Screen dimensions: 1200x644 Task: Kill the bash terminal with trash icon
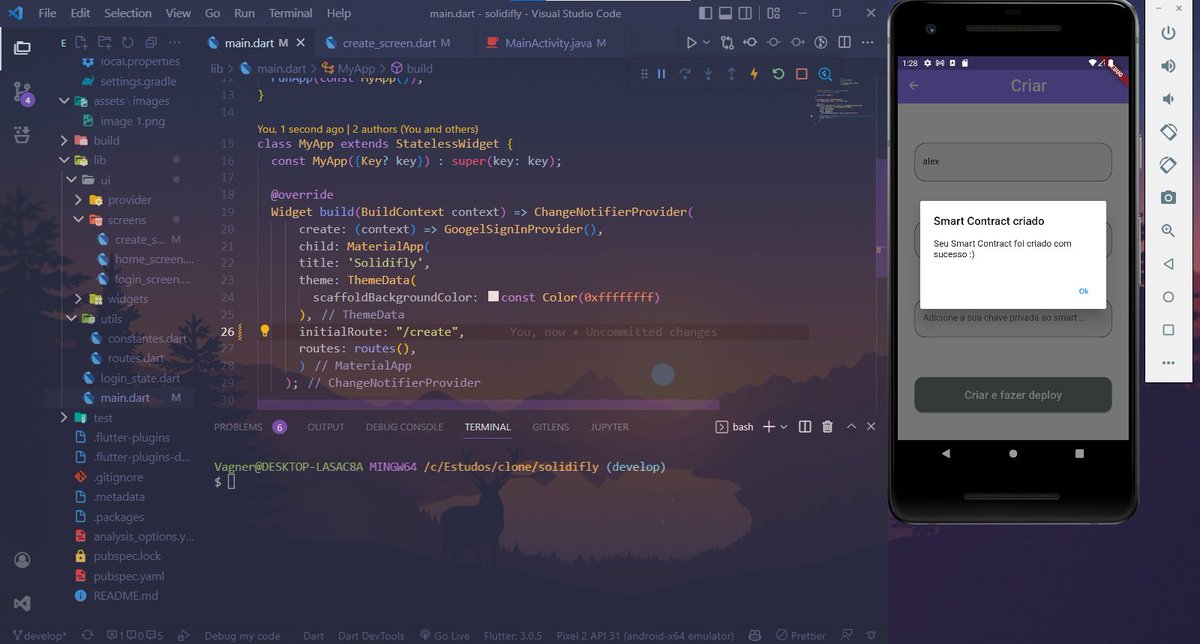(x=827, y=427)
